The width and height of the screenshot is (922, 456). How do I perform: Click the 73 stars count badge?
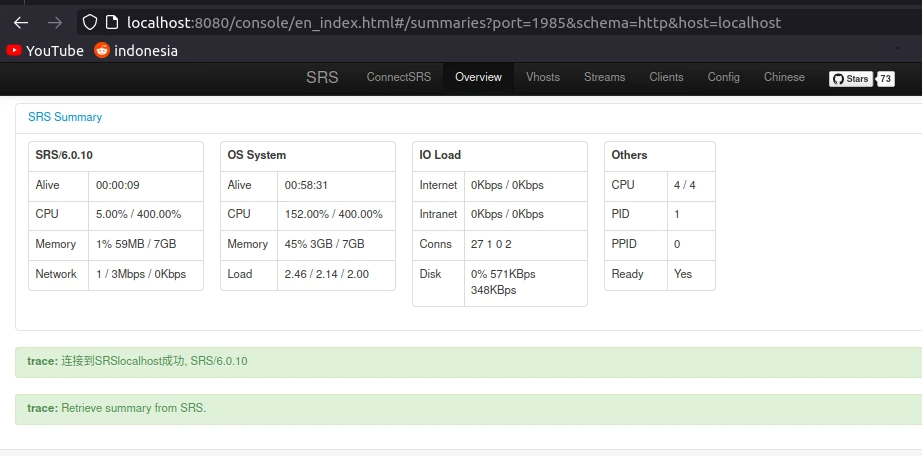tap(886, 79)
